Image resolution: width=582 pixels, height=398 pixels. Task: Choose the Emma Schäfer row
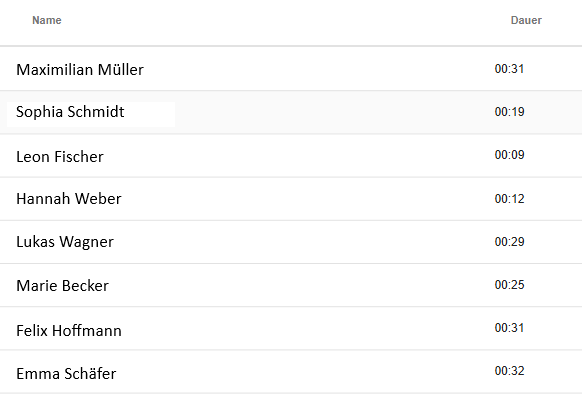(291, 372)
